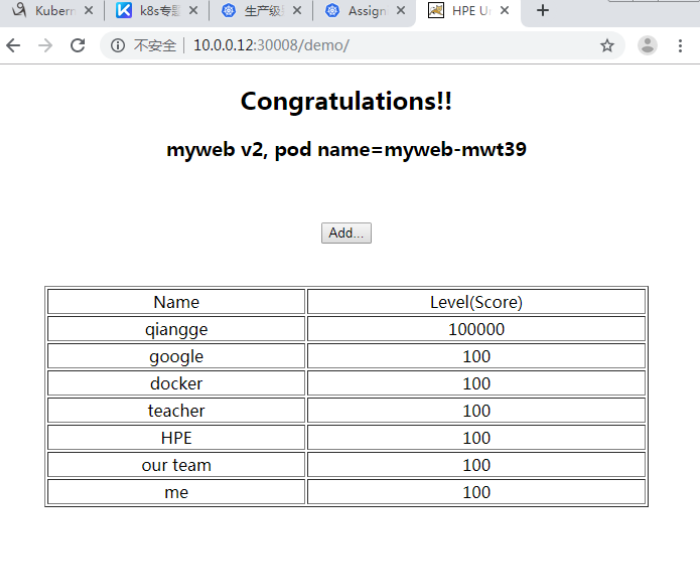Go back using the browser back arrow
This screenshot has height=580, width=700.
[14, 46]
